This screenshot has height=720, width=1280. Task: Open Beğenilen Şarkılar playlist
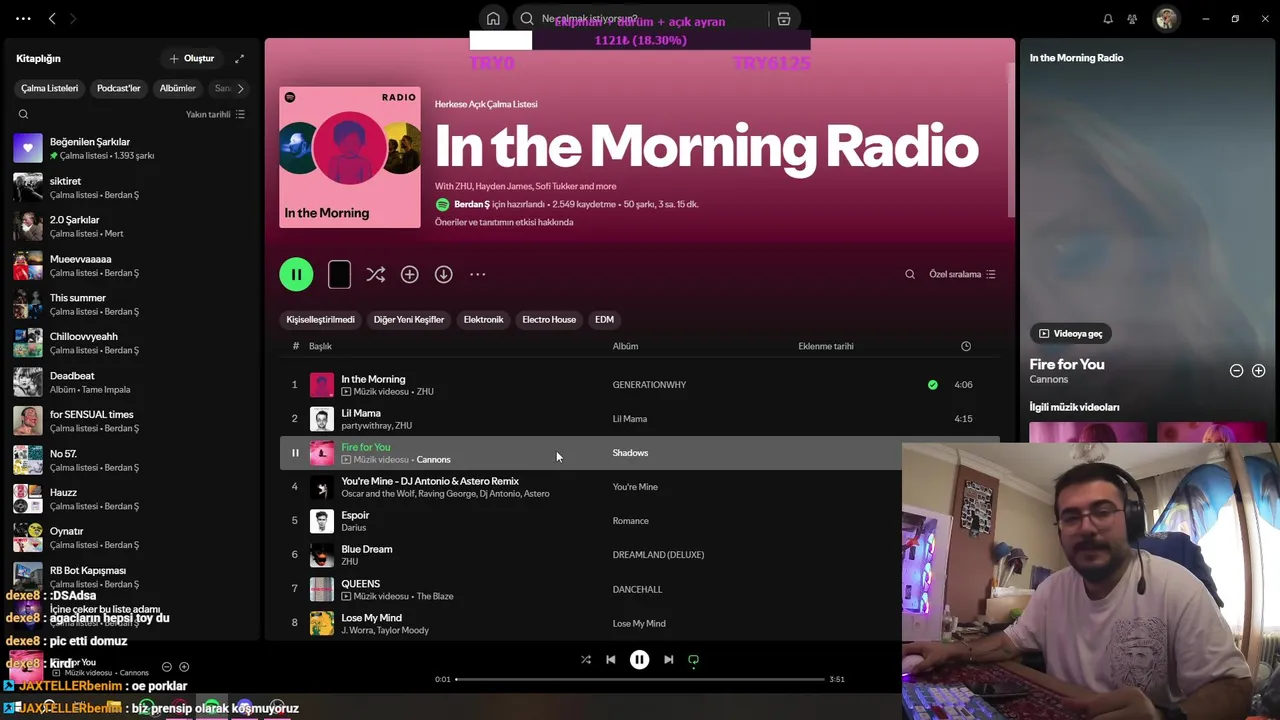pos(130,148)
